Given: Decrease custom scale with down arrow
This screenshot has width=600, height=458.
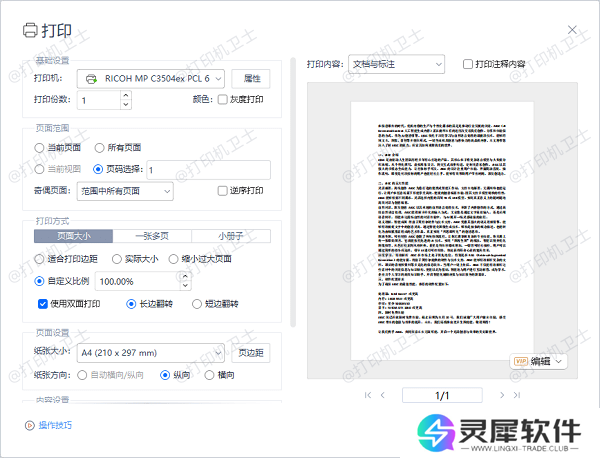Looking at the screenshot, I should pyautogui.click(x=186, y=286).
